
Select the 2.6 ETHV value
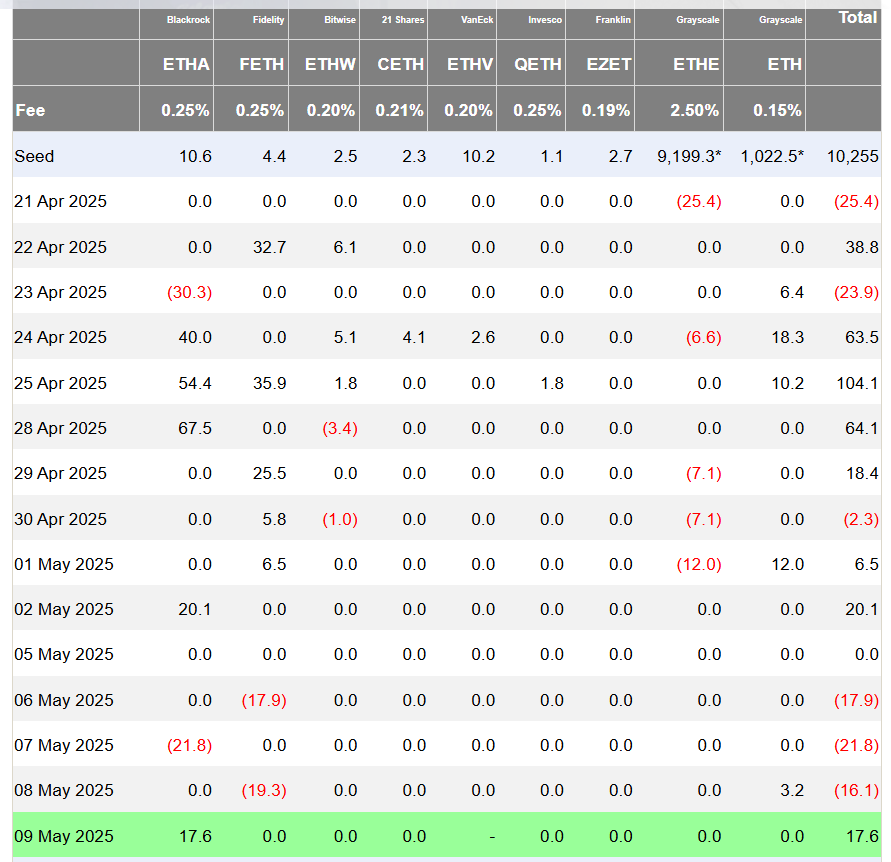[x=483, y=338]
